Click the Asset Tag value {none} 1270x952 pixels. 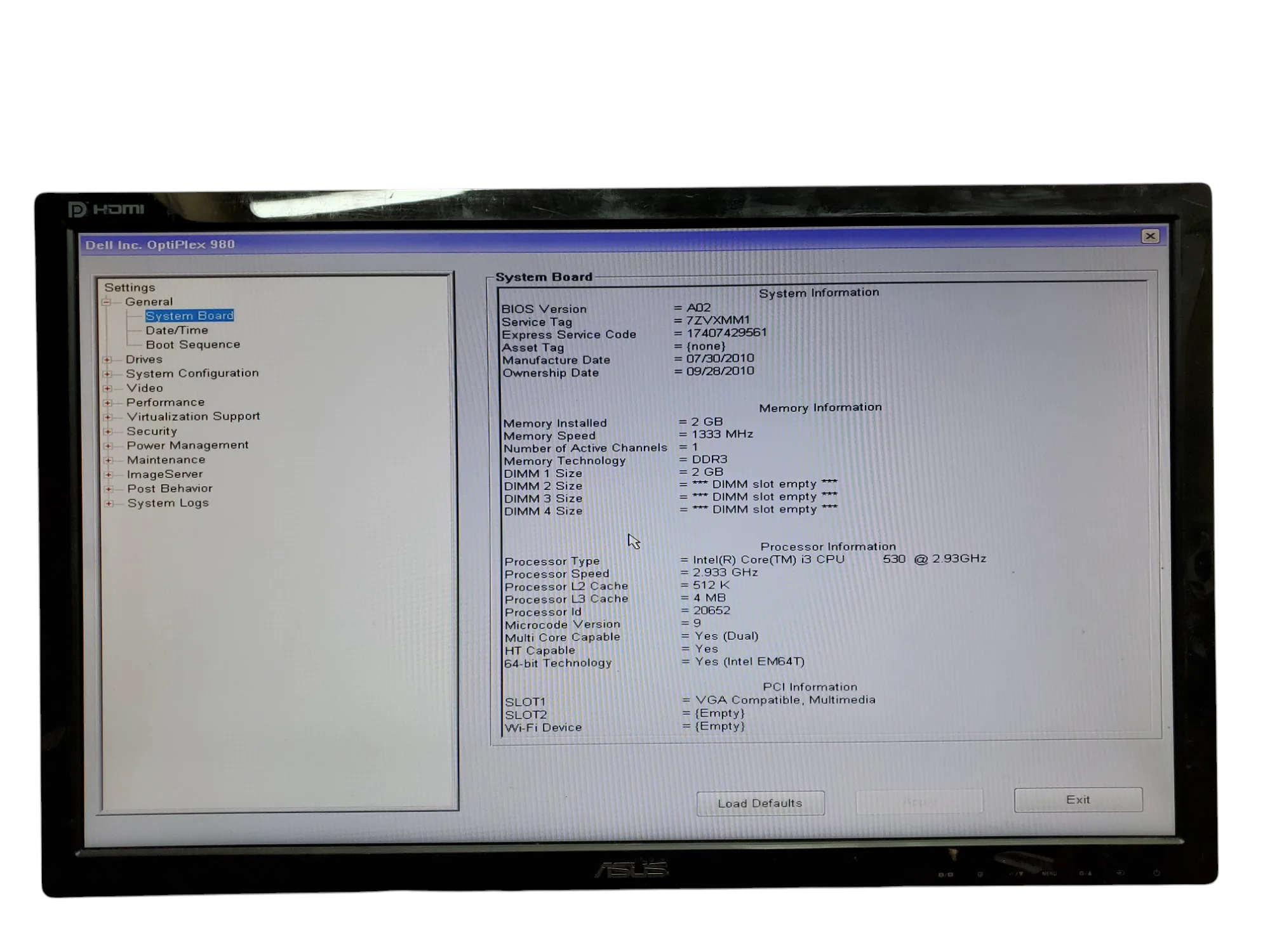pyautogui.click(x=705, y=347)
